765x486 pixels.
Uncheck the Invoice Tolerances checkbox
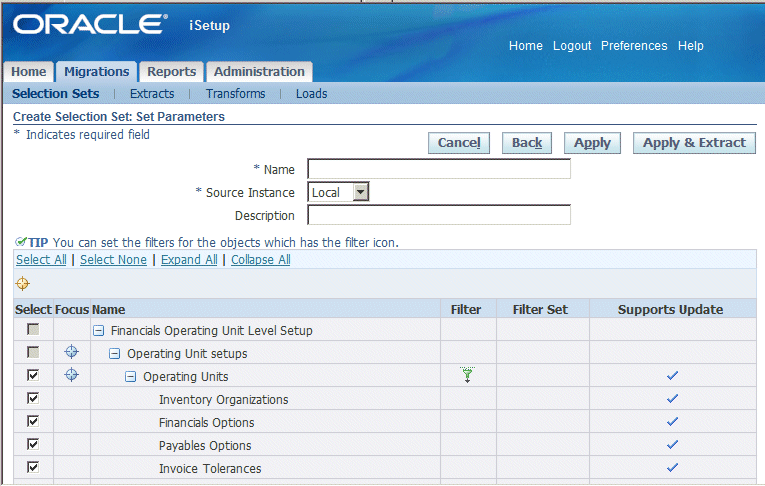click(33, 467)
